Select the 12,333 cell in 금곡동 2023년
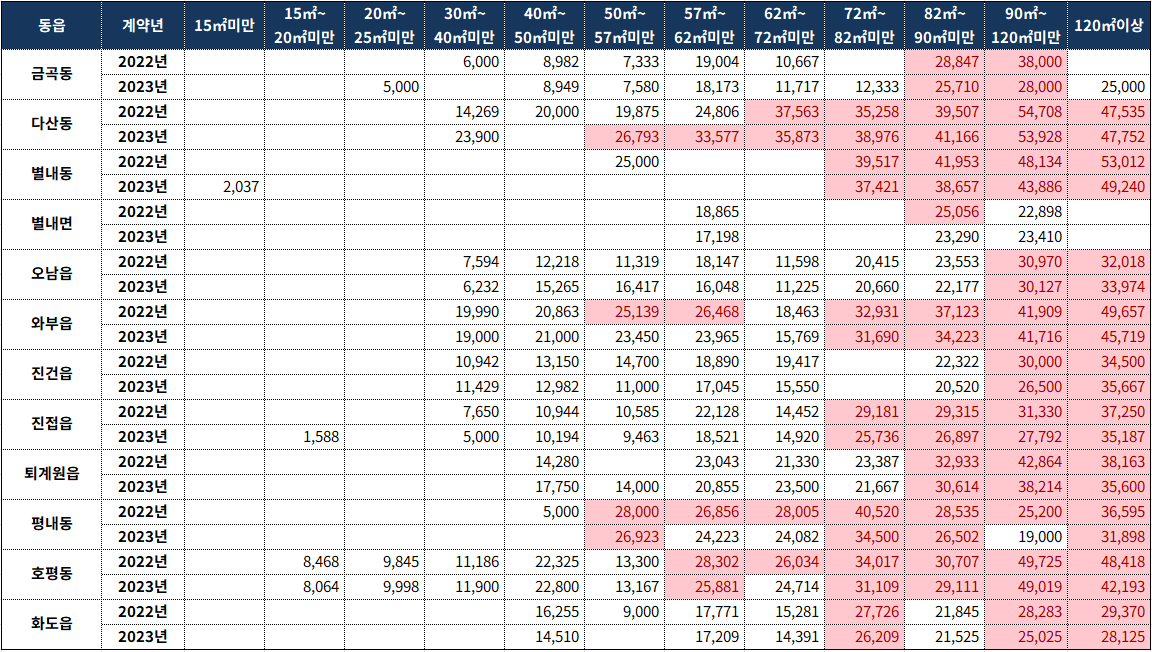Viewport: 1152px width, 652px height. (x=865, y=87)
